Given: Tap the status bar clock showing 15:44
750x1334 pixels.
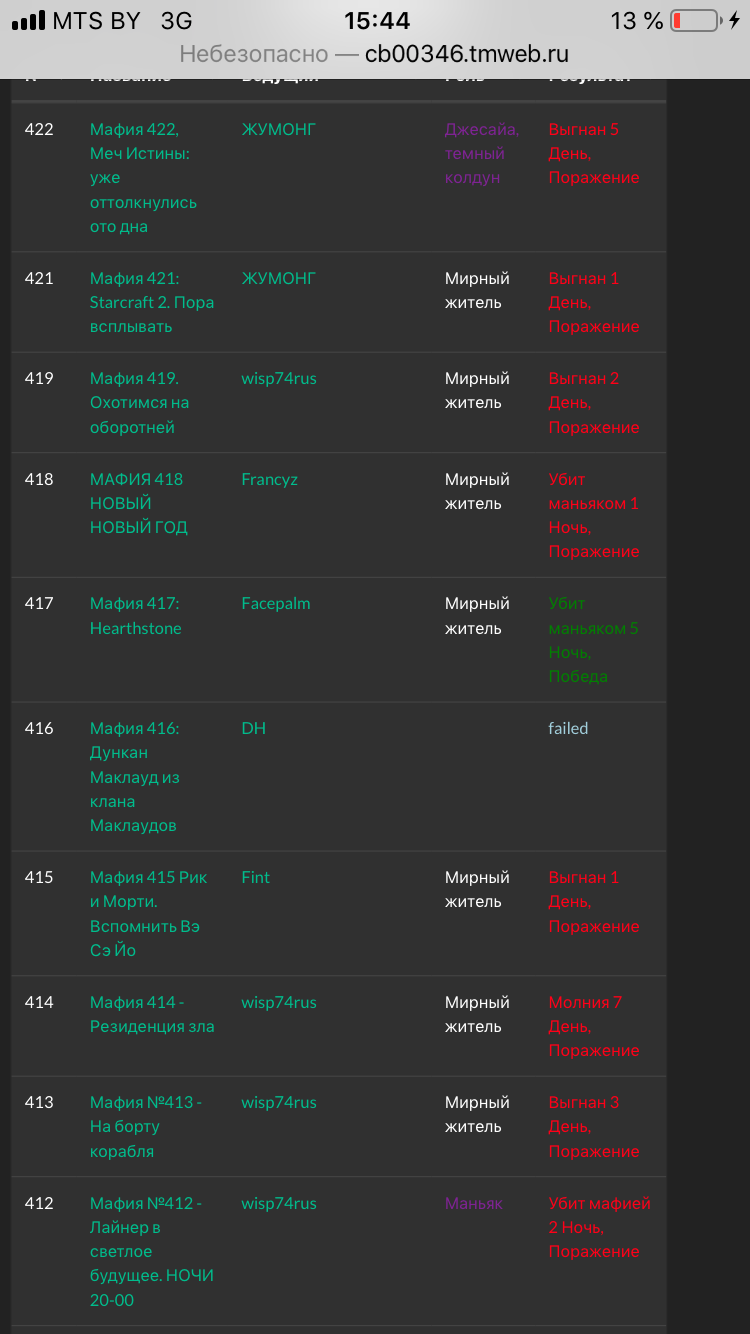Looking at the screenshot, I should [377, 21].
